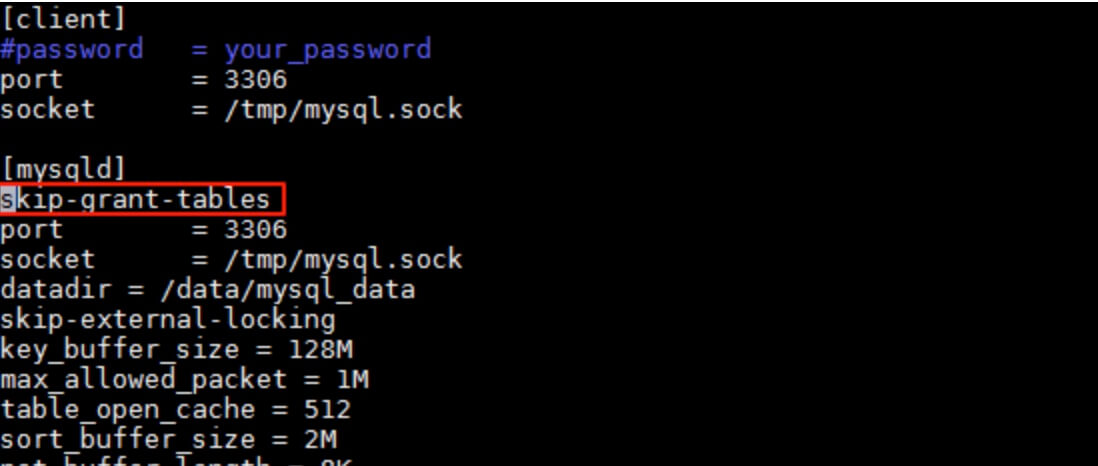Click the max_allowed_packet setting name
This screenshot has width=1098, height=466.
pos(143,379)
